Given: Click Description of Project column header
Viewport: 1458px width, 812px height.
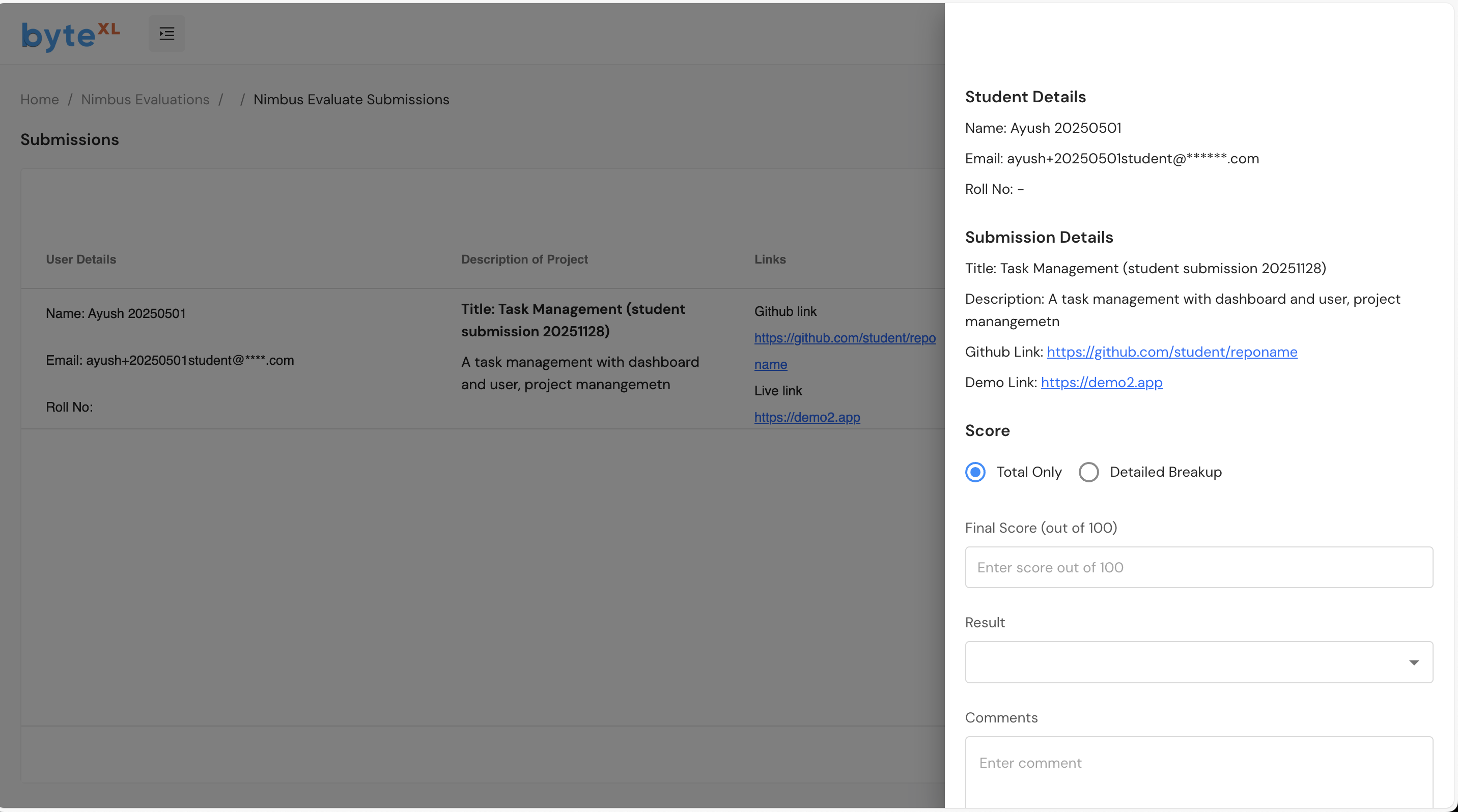Looking at the screenshot, I should pyautogui.click(x=524, y=259).
